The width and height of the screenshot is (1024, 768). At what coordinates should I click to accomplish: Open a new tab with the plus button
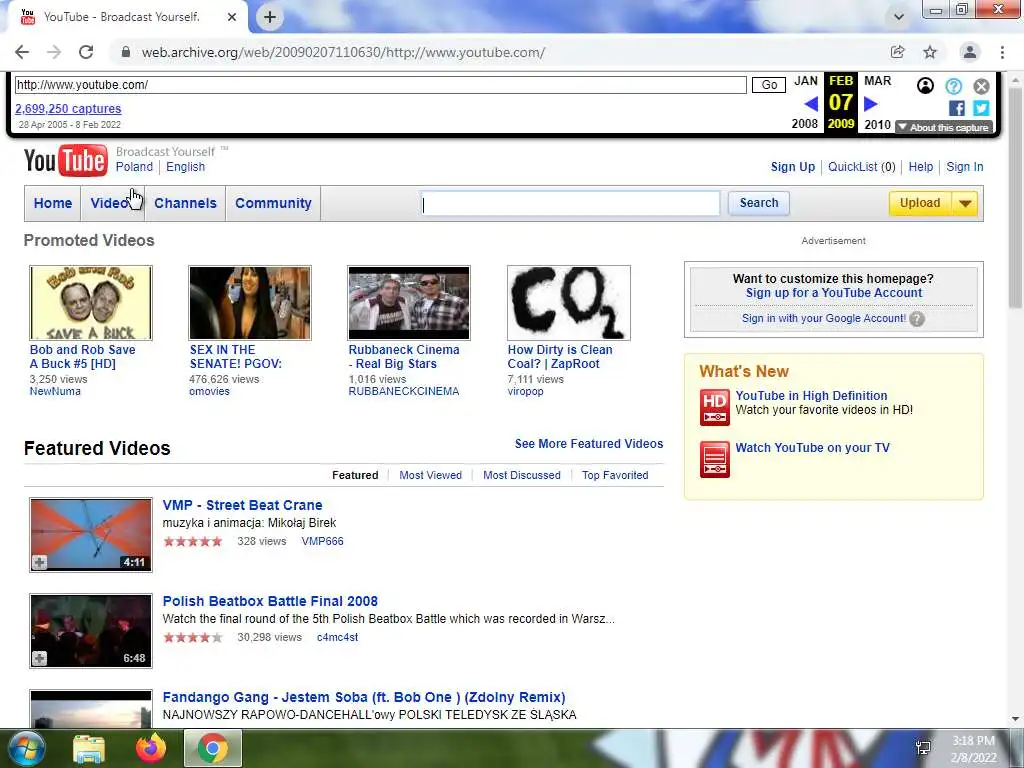pyautogui.click(x=270, y=17)
